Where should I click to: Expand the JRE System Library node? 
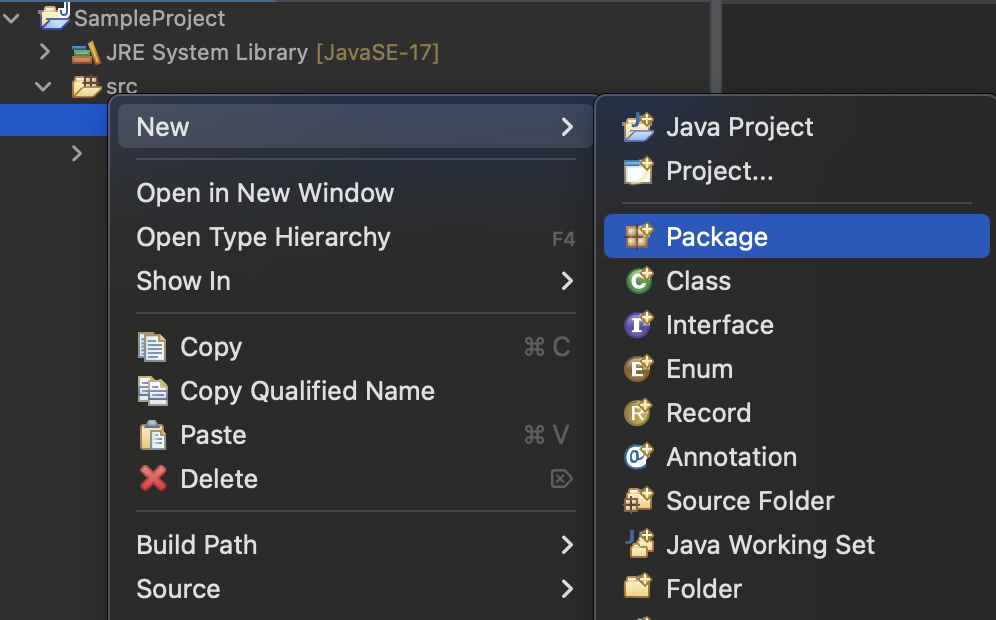(x=44, y=51)
